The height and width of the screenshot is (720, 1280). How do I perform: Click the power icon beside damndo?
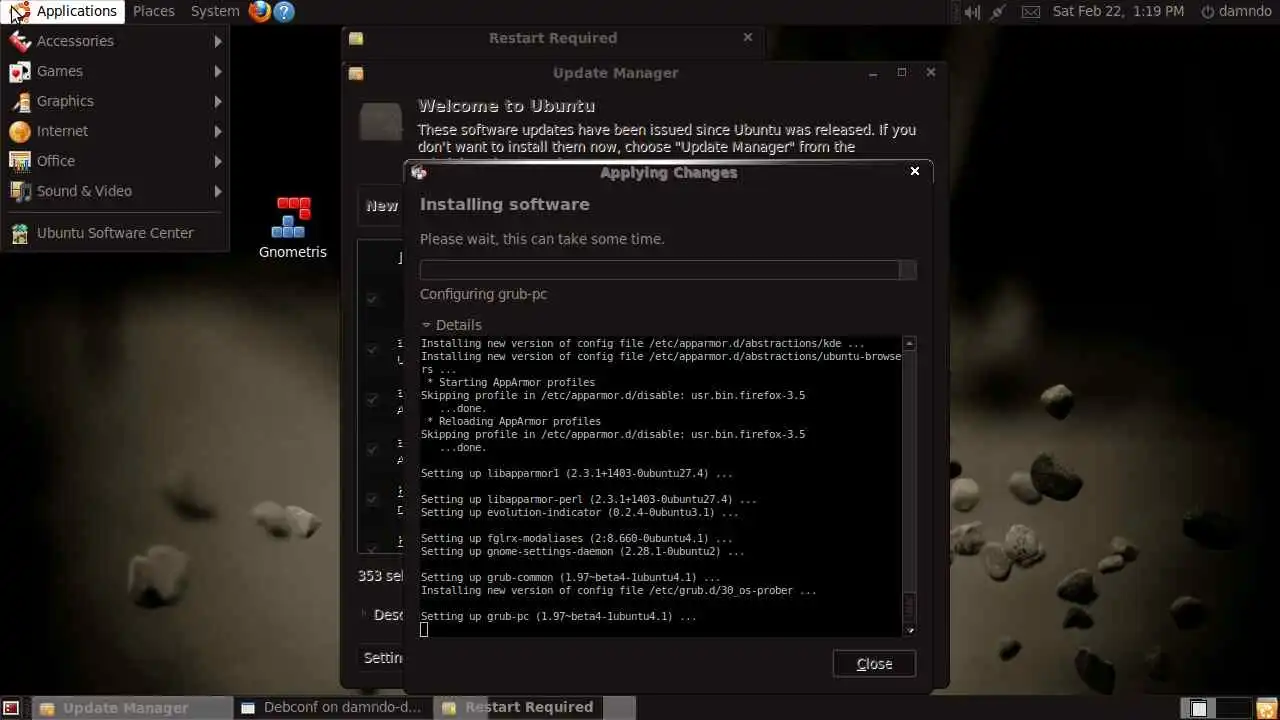[x=1207, y=11]
